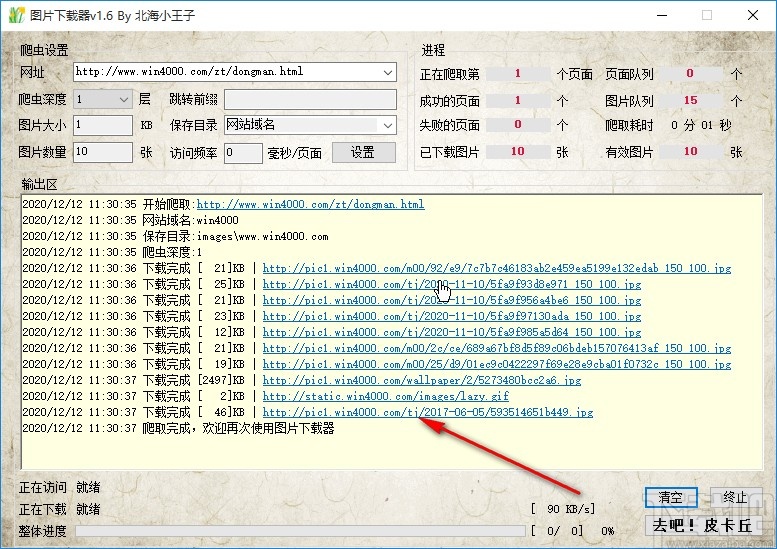This screenshot has height=549, width=777.
Task: Click the 清空 button
Action: coord(671,497)
